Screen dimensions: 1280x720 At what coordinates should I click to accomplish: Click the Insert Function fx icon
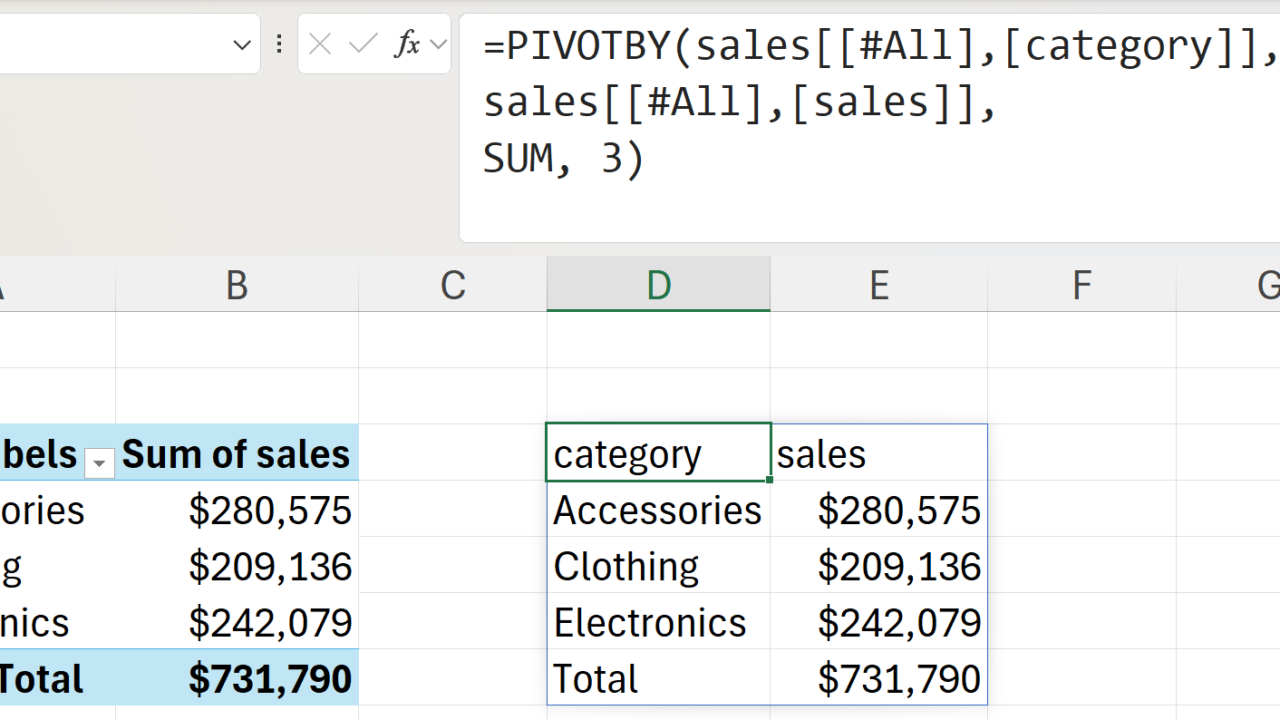[406, 44]
